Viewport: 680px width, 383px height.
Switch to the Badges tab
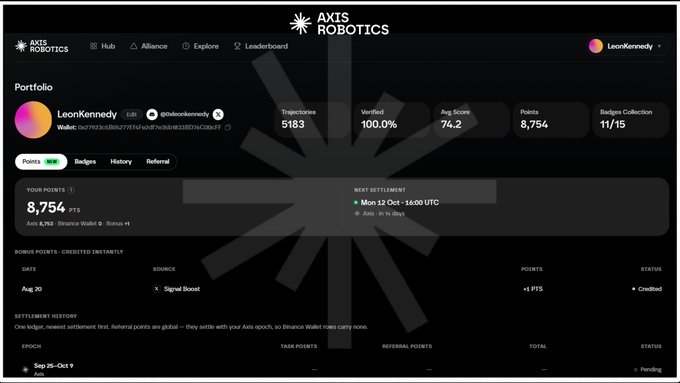tap(85, 161)
